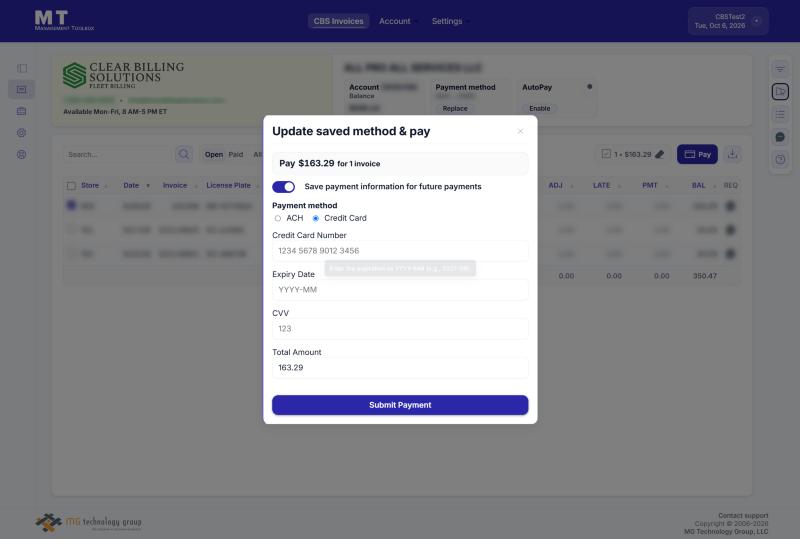
Task: Open the CBSTest2 user menu
Action: tap(728, 21)
